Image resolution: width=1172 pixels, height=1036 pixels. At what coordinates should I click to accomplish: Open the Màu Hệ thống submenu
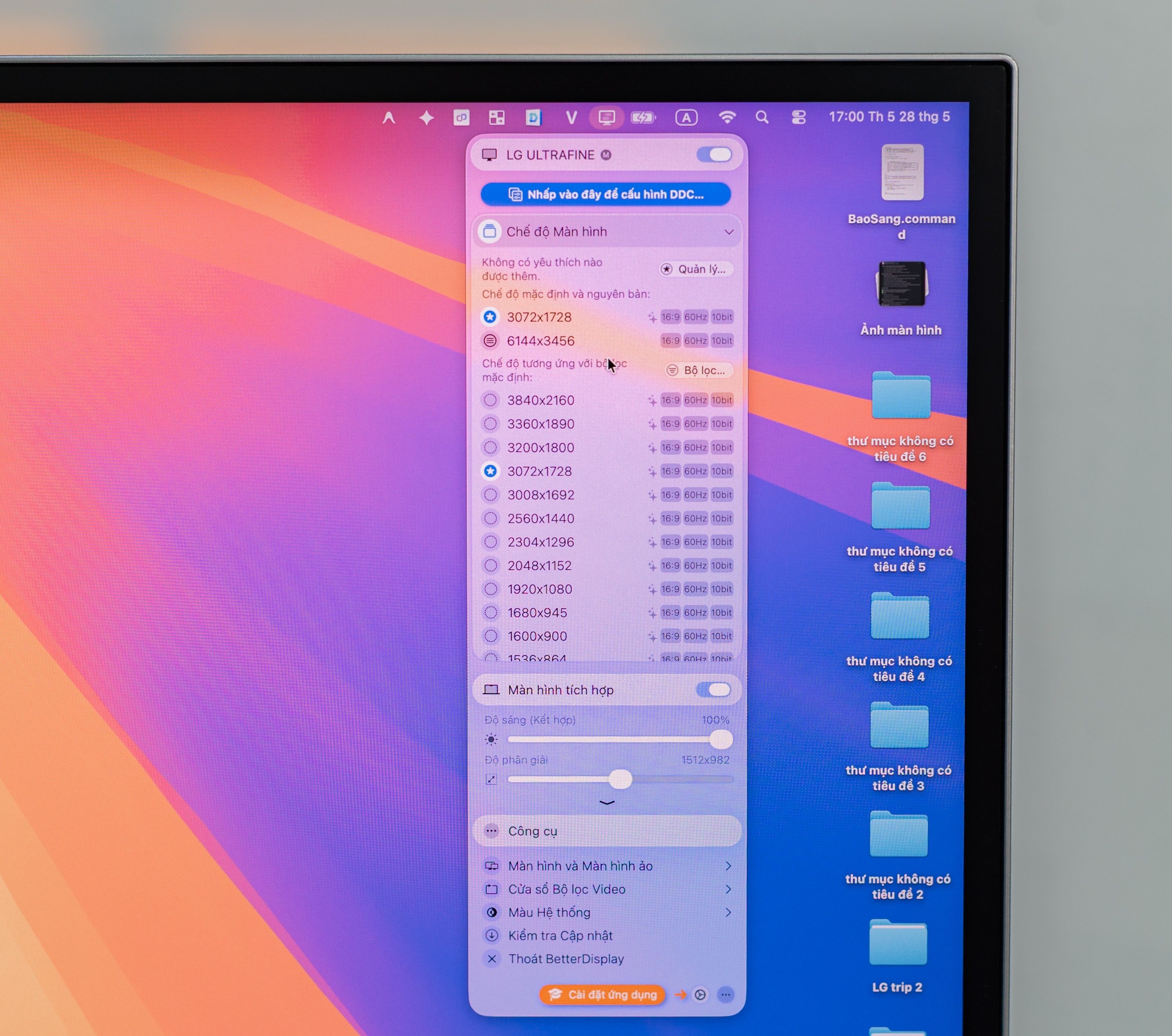click(607, 912)
